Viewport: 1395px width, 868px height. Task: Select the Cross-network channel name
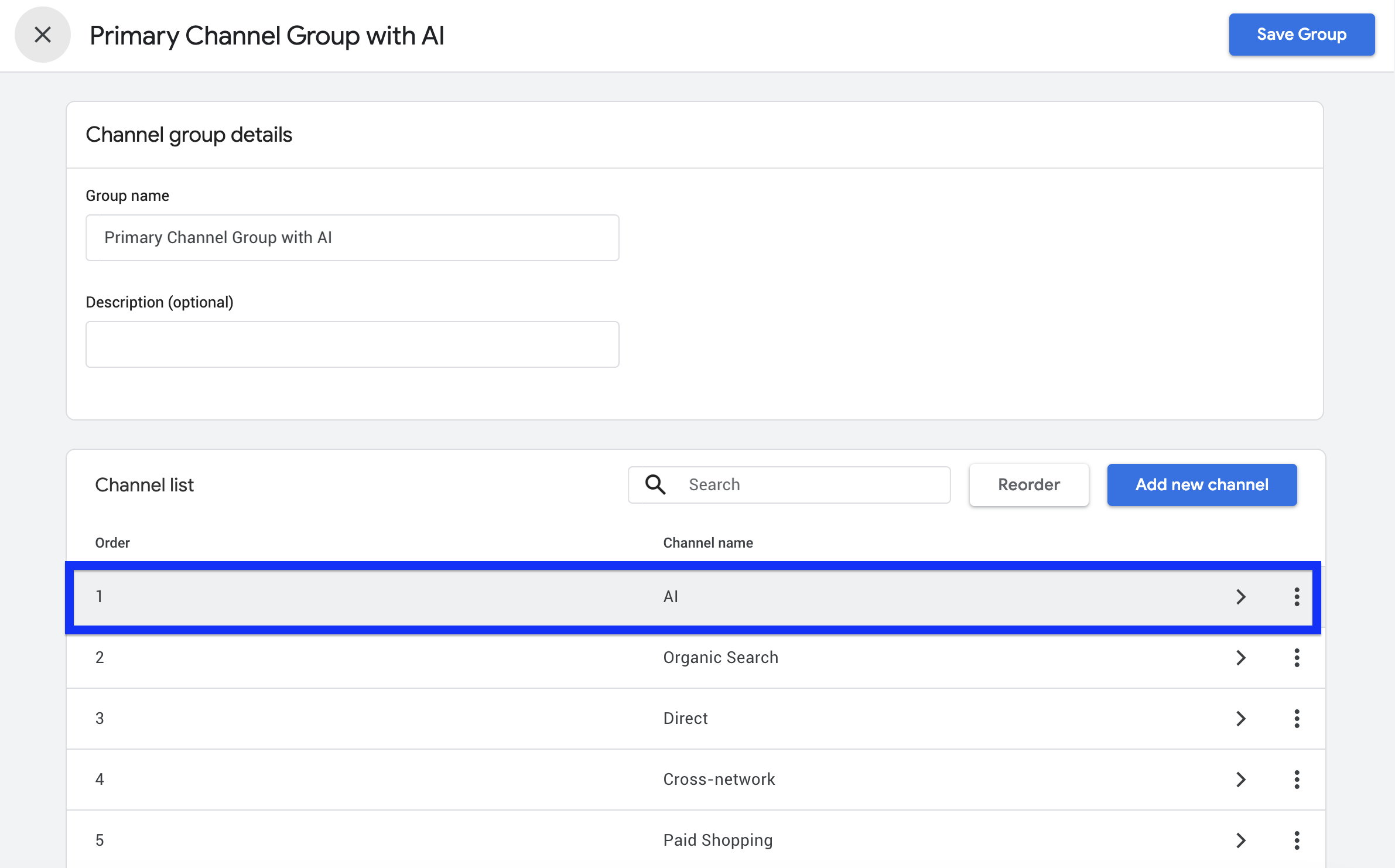tap(719, 779)
